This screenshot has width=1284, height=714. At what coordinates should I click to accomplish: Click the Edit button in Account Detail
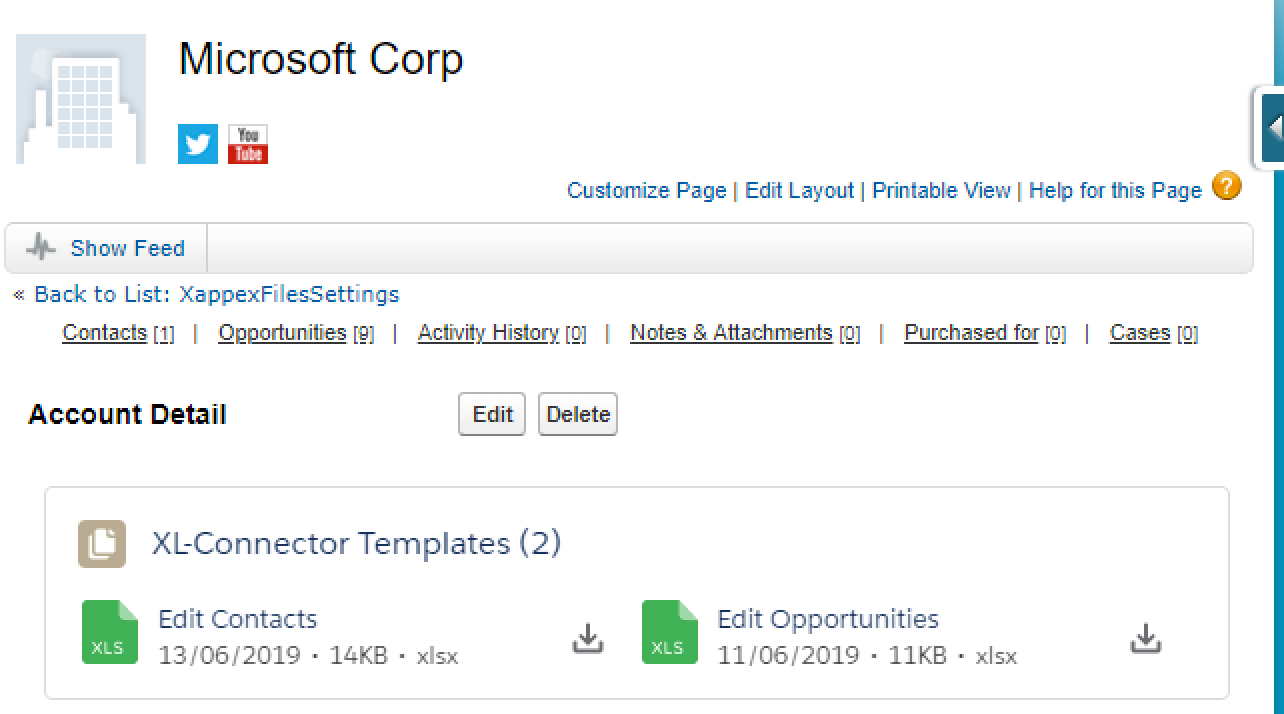coord(492,414)
